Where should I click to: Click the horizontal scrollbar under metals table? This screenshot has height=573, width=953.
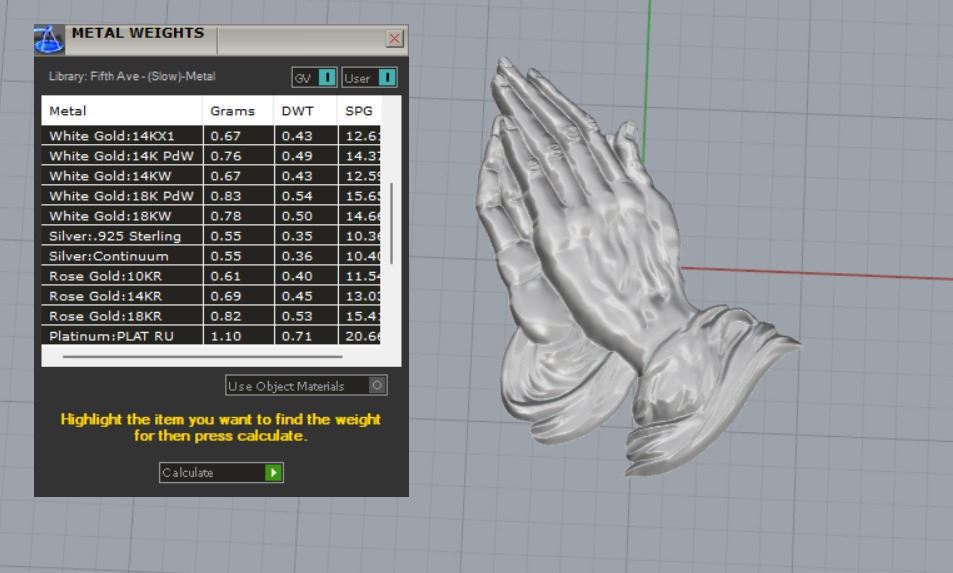coord(202,357)
